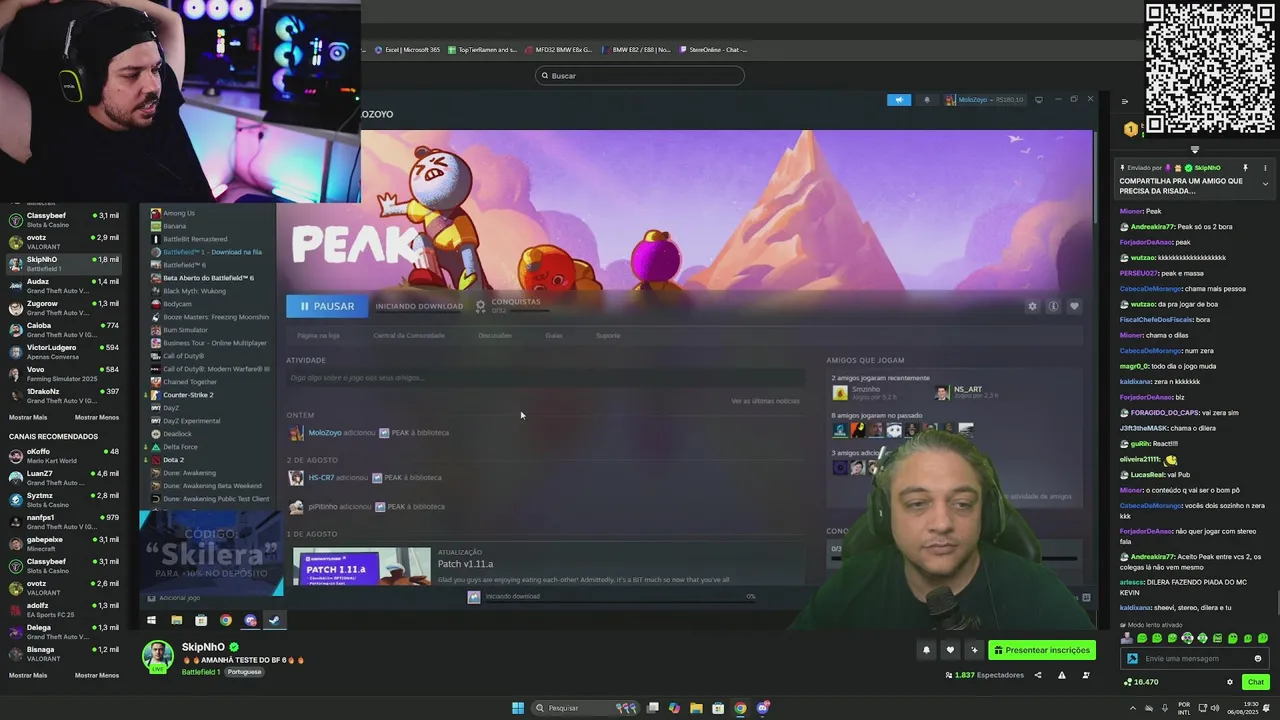Click Envie uma mensagem chat input

[1193, 659]
